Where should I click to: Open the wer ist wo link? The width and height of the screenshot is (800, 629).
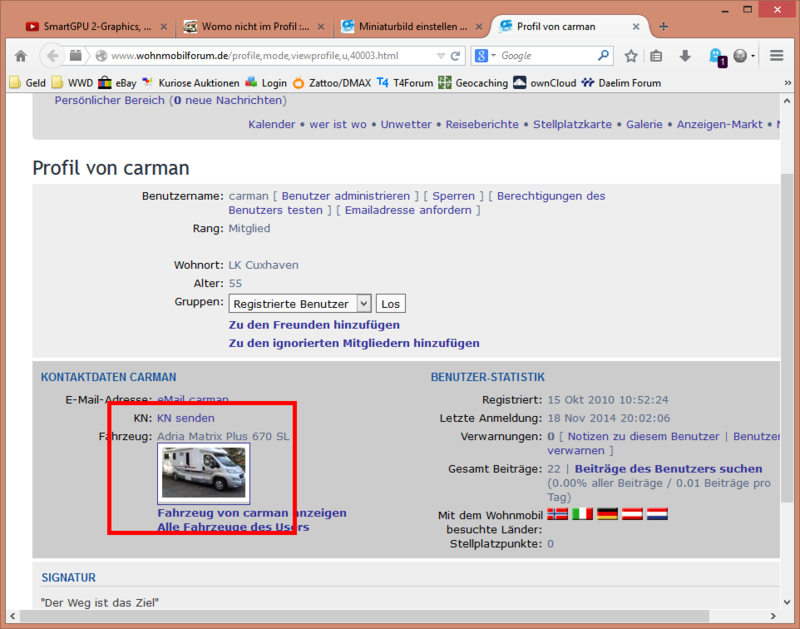[338, 124]
